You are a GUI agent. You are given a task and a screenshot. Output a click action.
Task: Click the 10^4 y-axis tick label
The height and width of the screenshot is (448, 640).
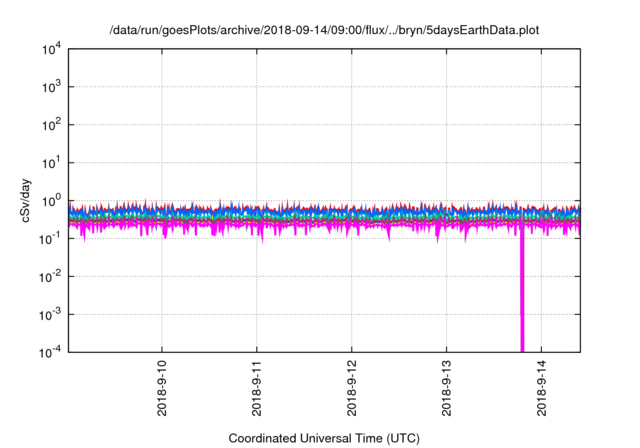51,50
